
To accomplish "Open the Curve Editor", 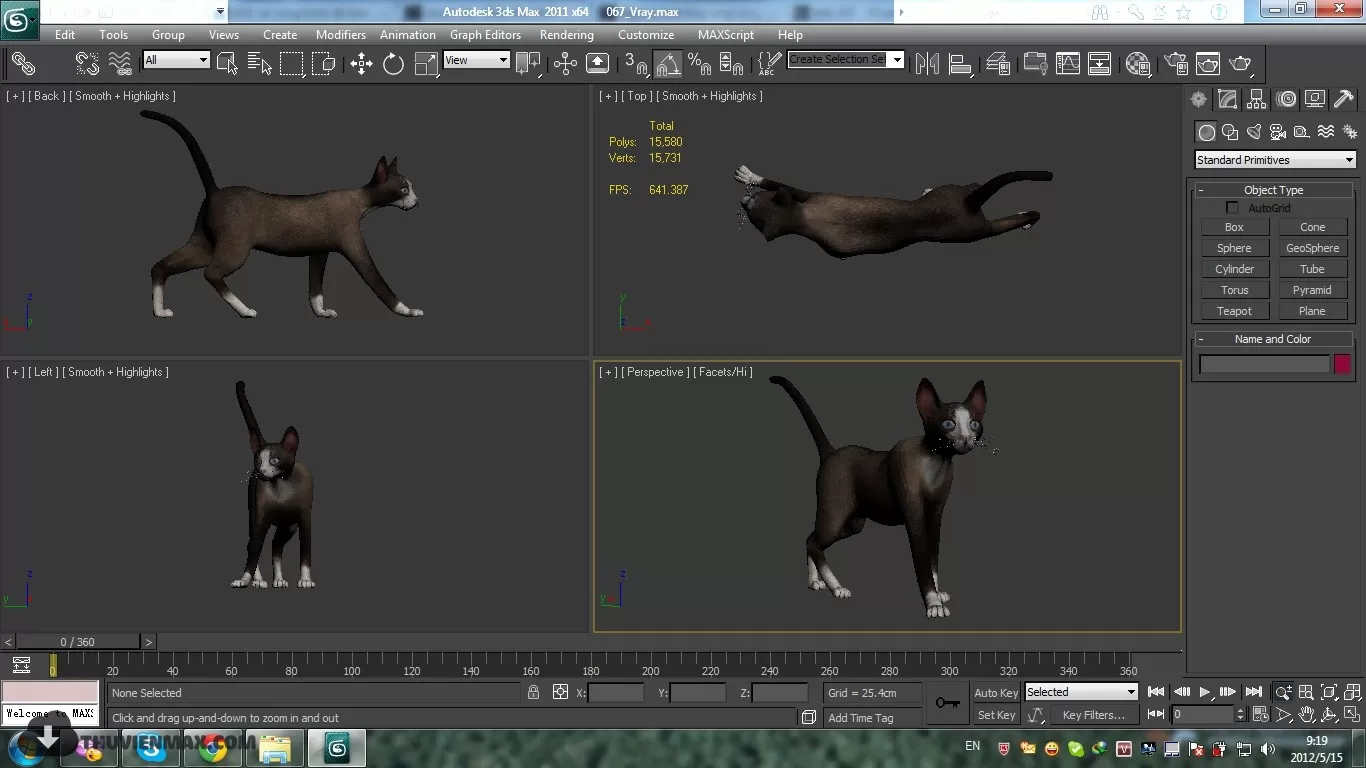I will click(1066, 64).
